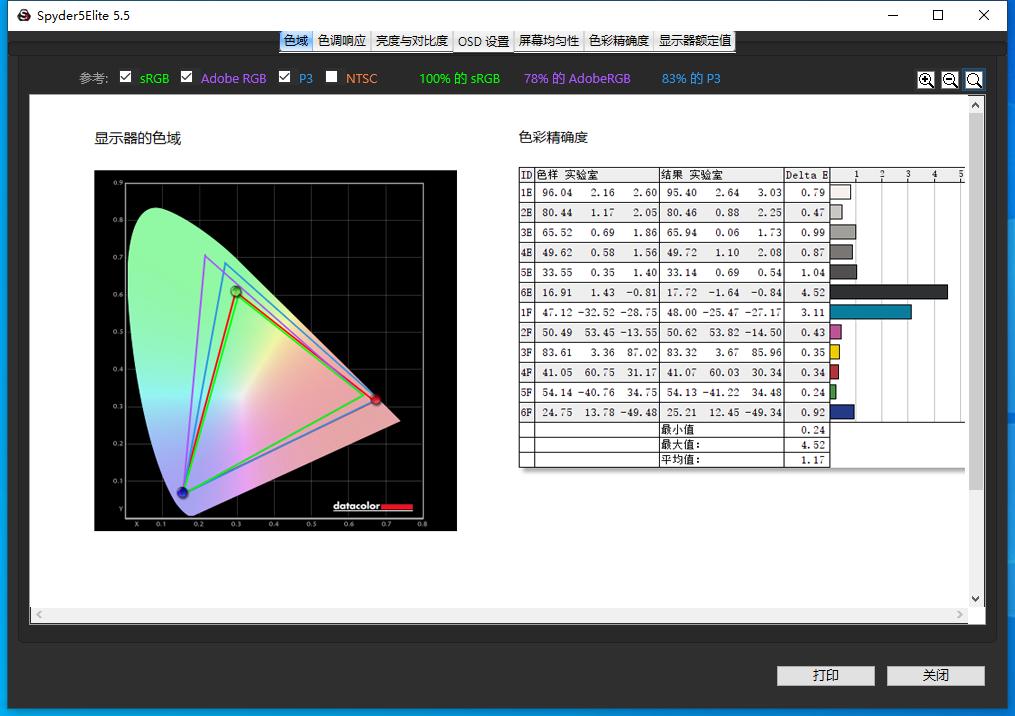Click the zoom out magnifier icon
This screenshot has height=716, width=1015.
click(x=950, y=80)
